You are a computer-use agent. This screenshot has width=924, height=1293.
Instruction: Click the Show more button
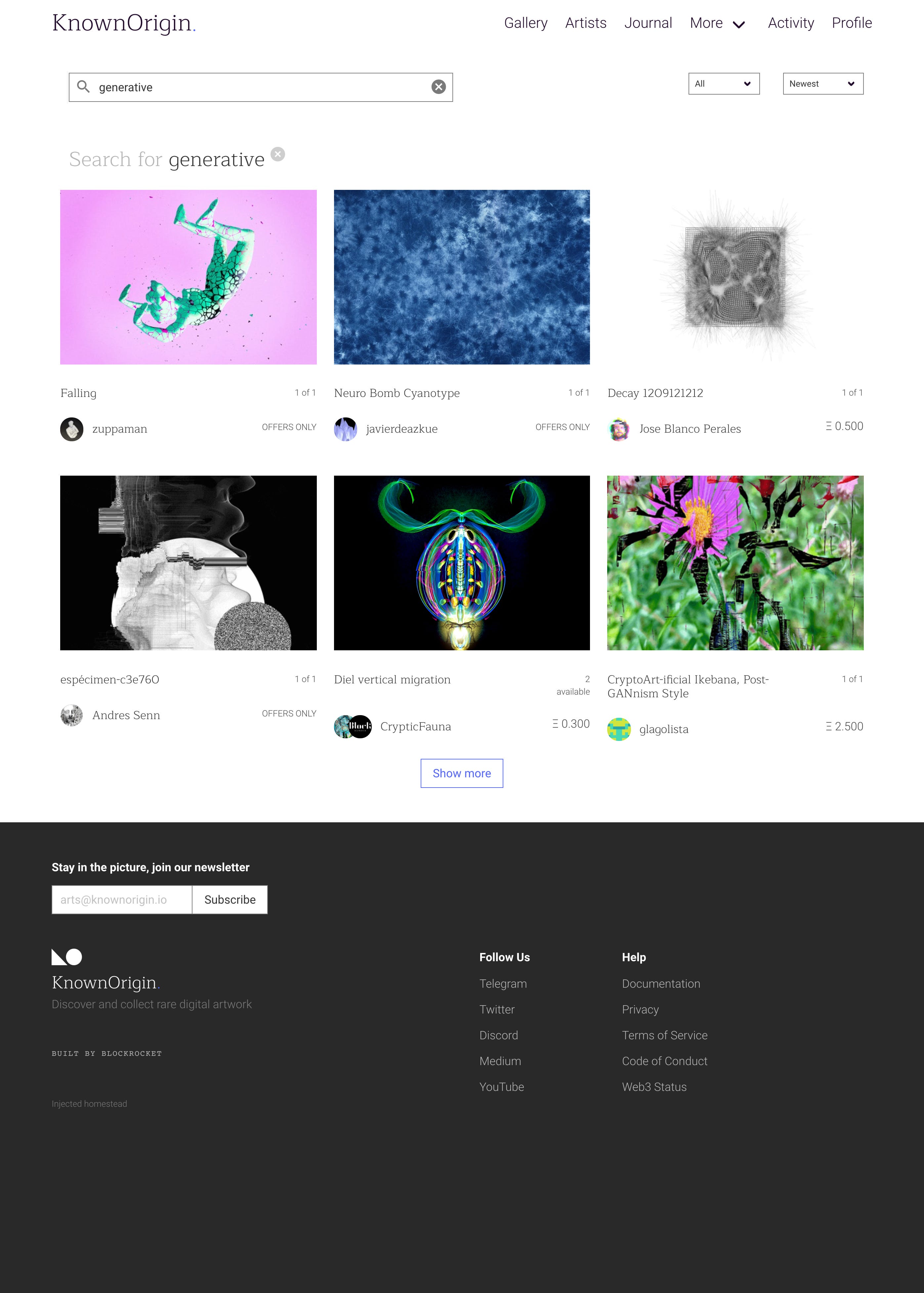[462, 773]
